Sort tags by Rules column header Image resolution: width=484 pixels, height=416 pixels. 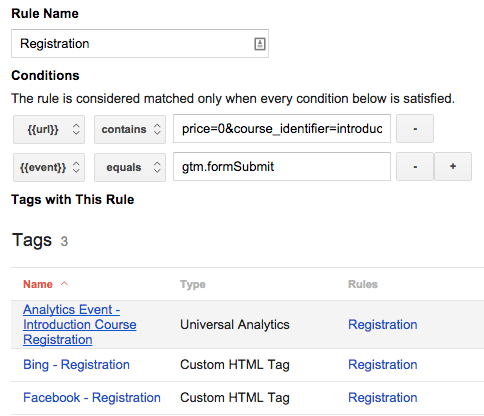click(363, 284)
